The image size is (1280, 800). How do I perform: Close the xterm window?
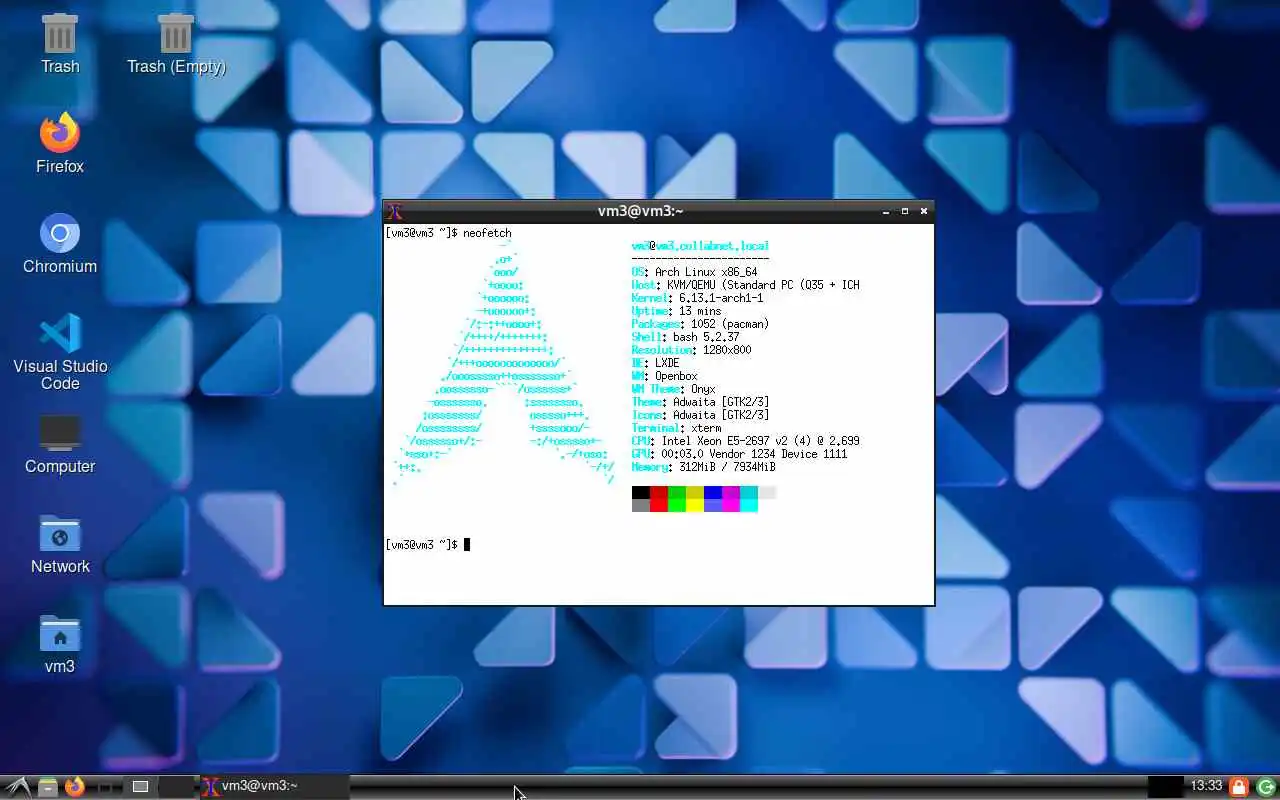(x=924, y=211)
